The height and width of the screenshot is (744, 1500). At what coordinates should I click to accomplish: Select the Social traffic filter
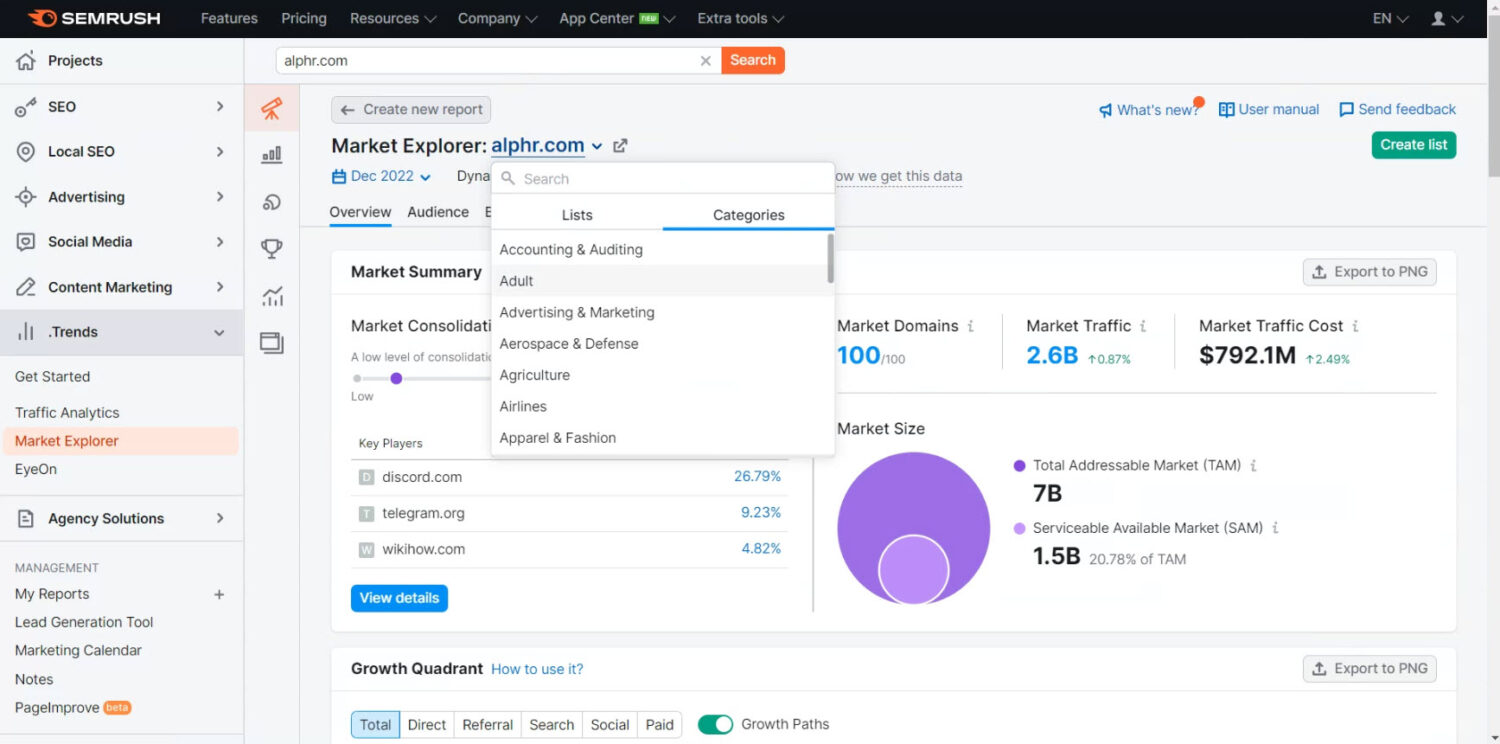pyautogui.click(x=610, y=725)
